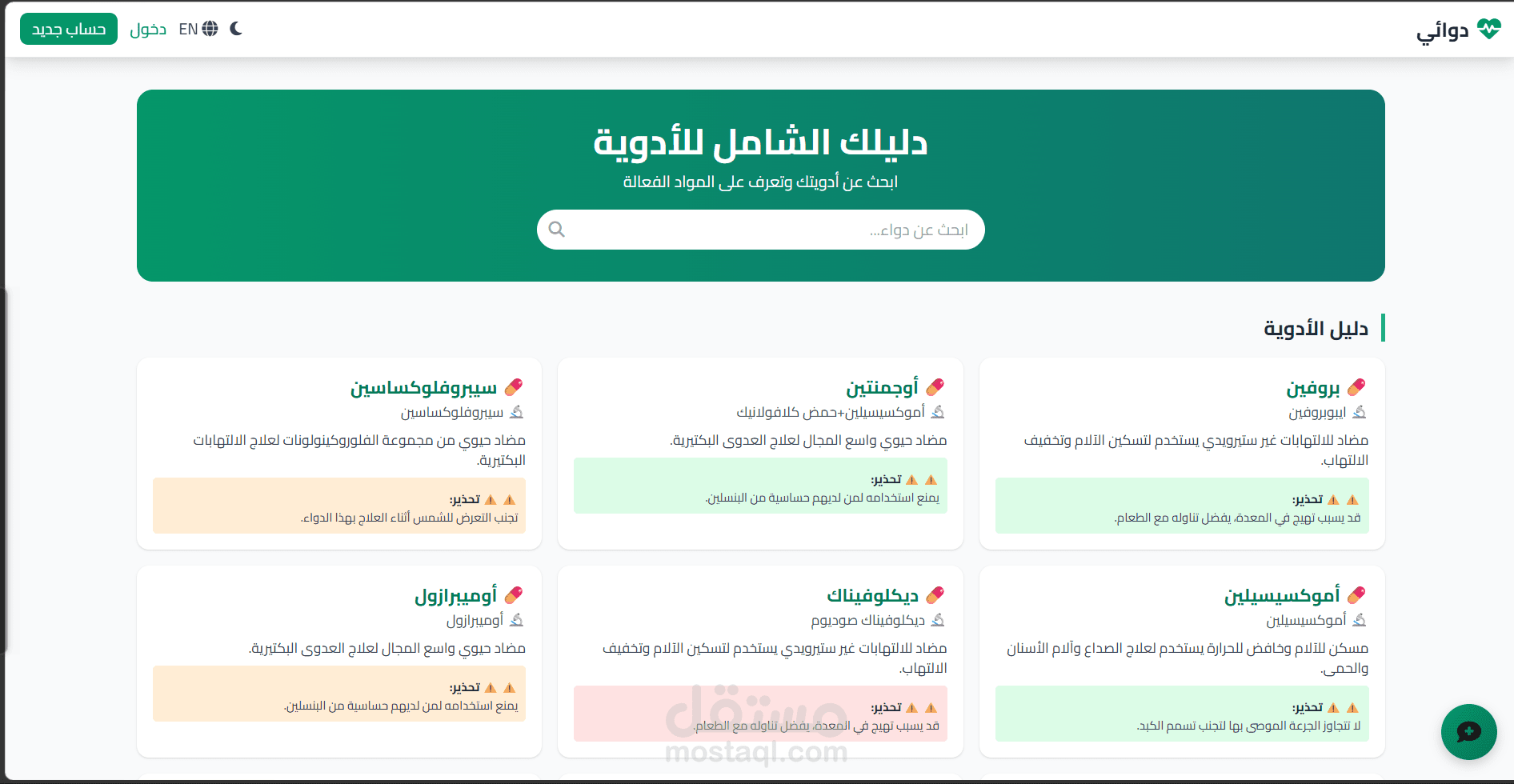Click the magnifier search icon

(x=557, y=230)
